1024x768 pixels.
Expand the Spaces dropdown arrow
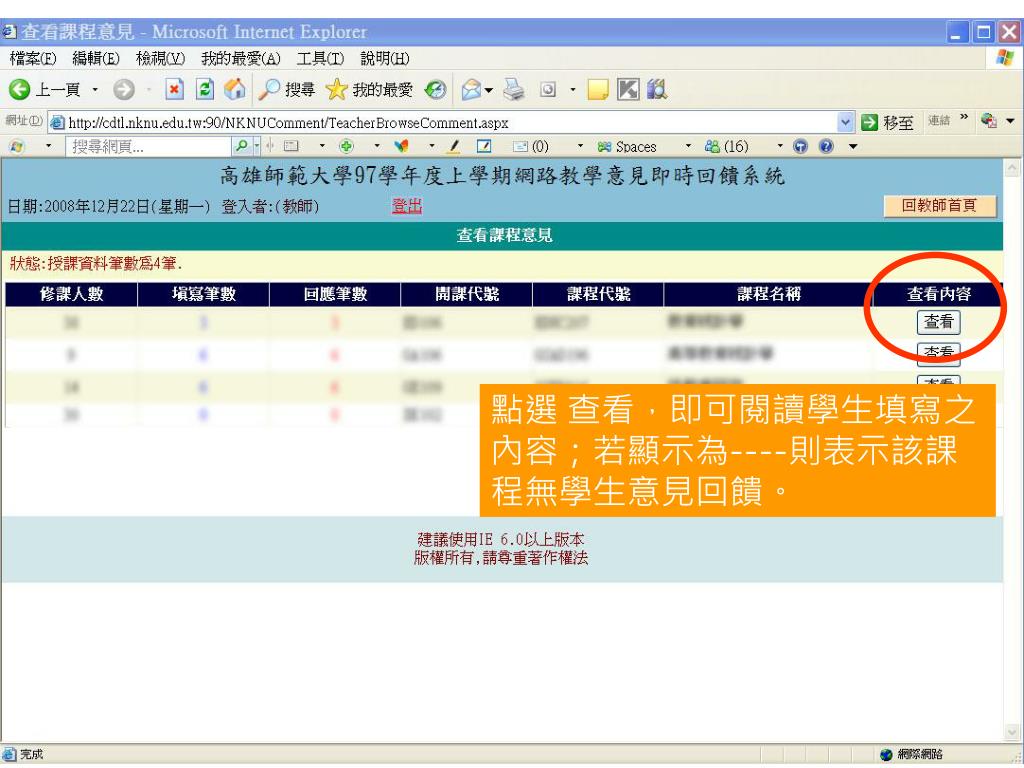click(688, 146)
